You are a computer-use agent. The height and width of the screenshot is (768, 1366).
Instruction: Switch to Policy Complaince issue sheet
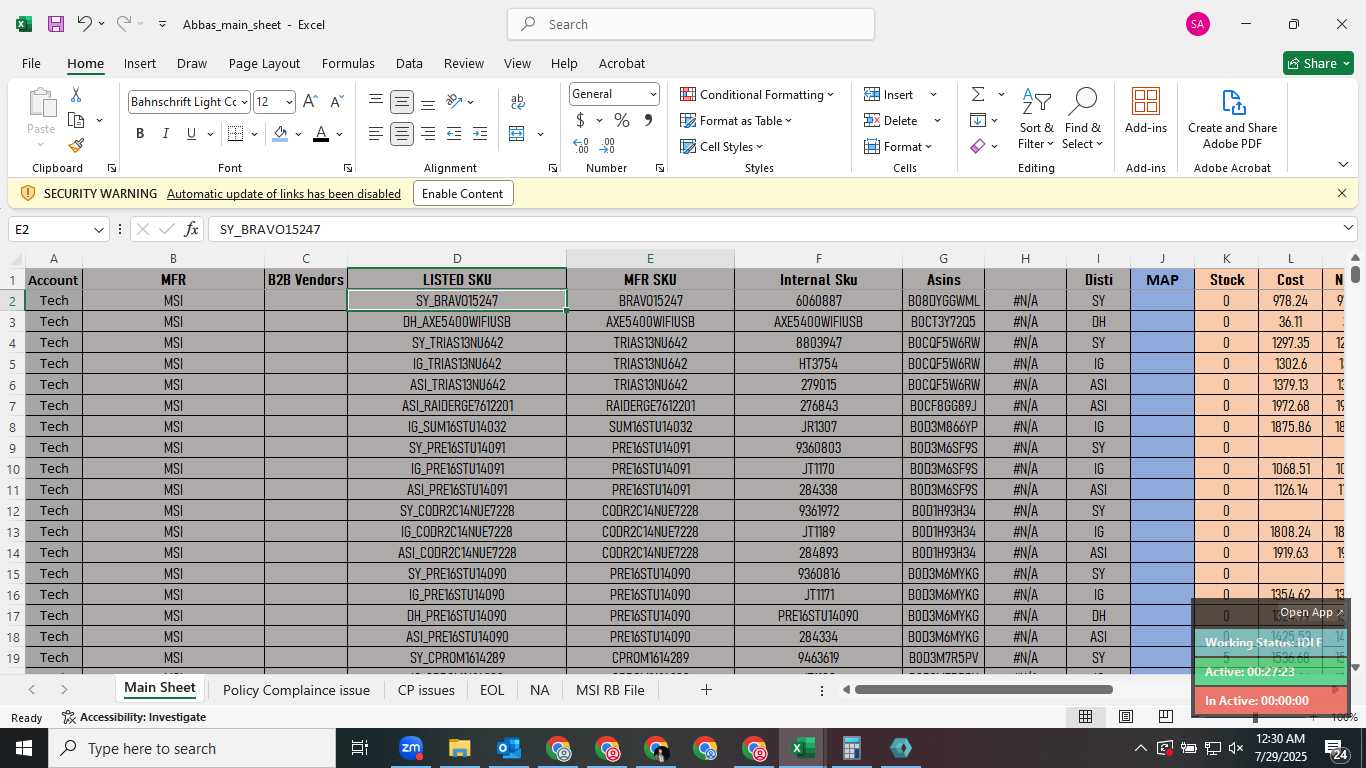tap(296, 690)
